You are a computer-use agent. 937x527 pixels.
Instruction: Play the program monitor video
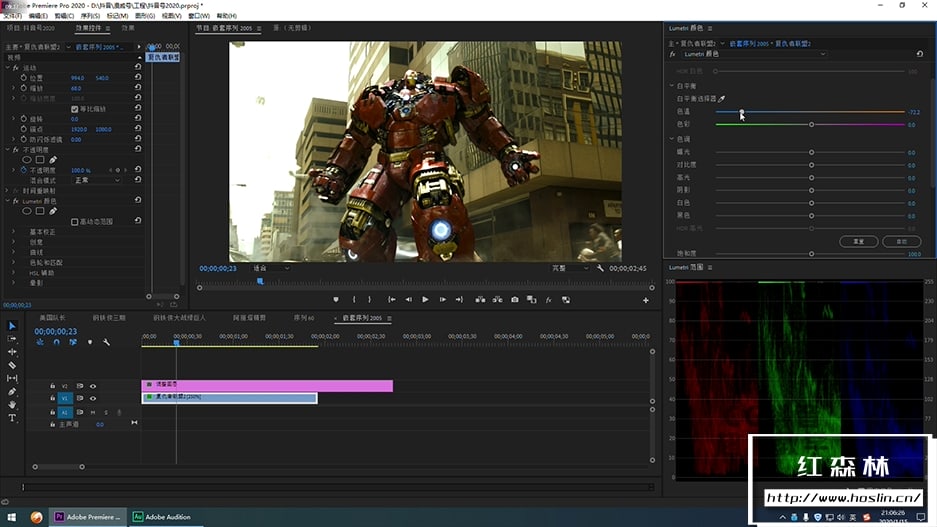pyautogui.click(x=425, y=300)
